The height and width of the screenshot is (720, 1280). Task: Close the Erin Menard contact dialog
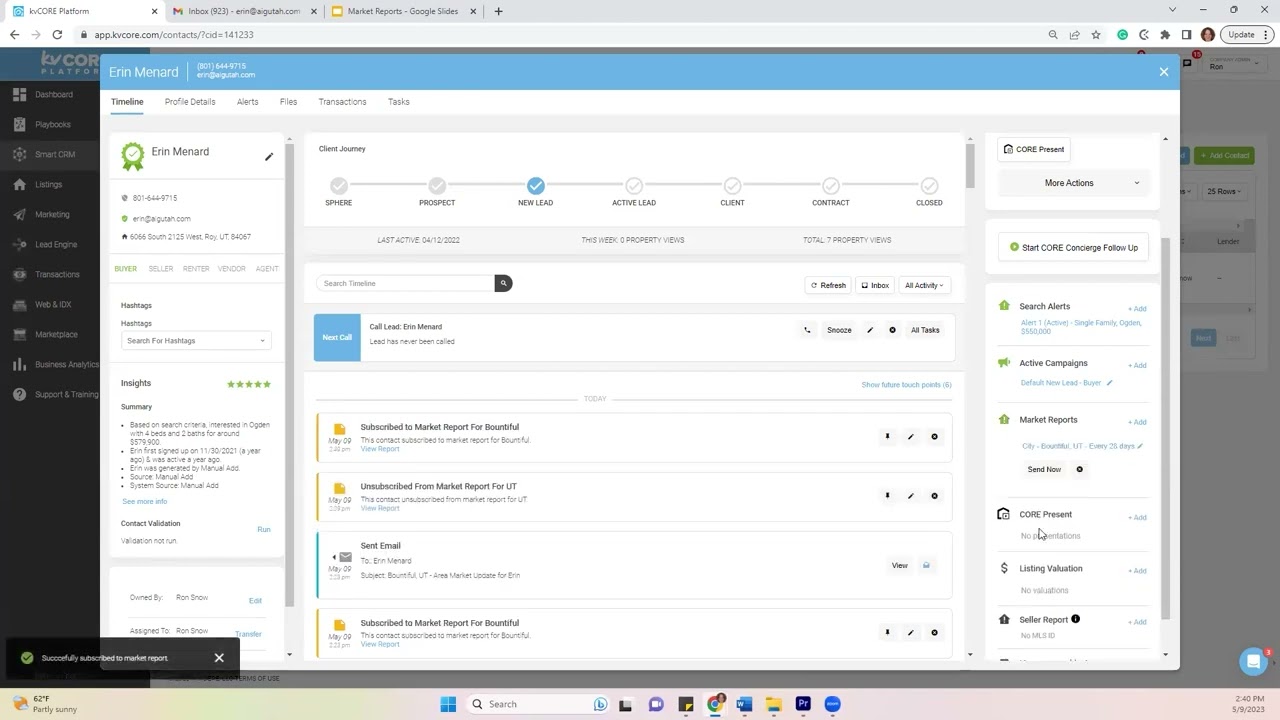tap(1163, 72)
